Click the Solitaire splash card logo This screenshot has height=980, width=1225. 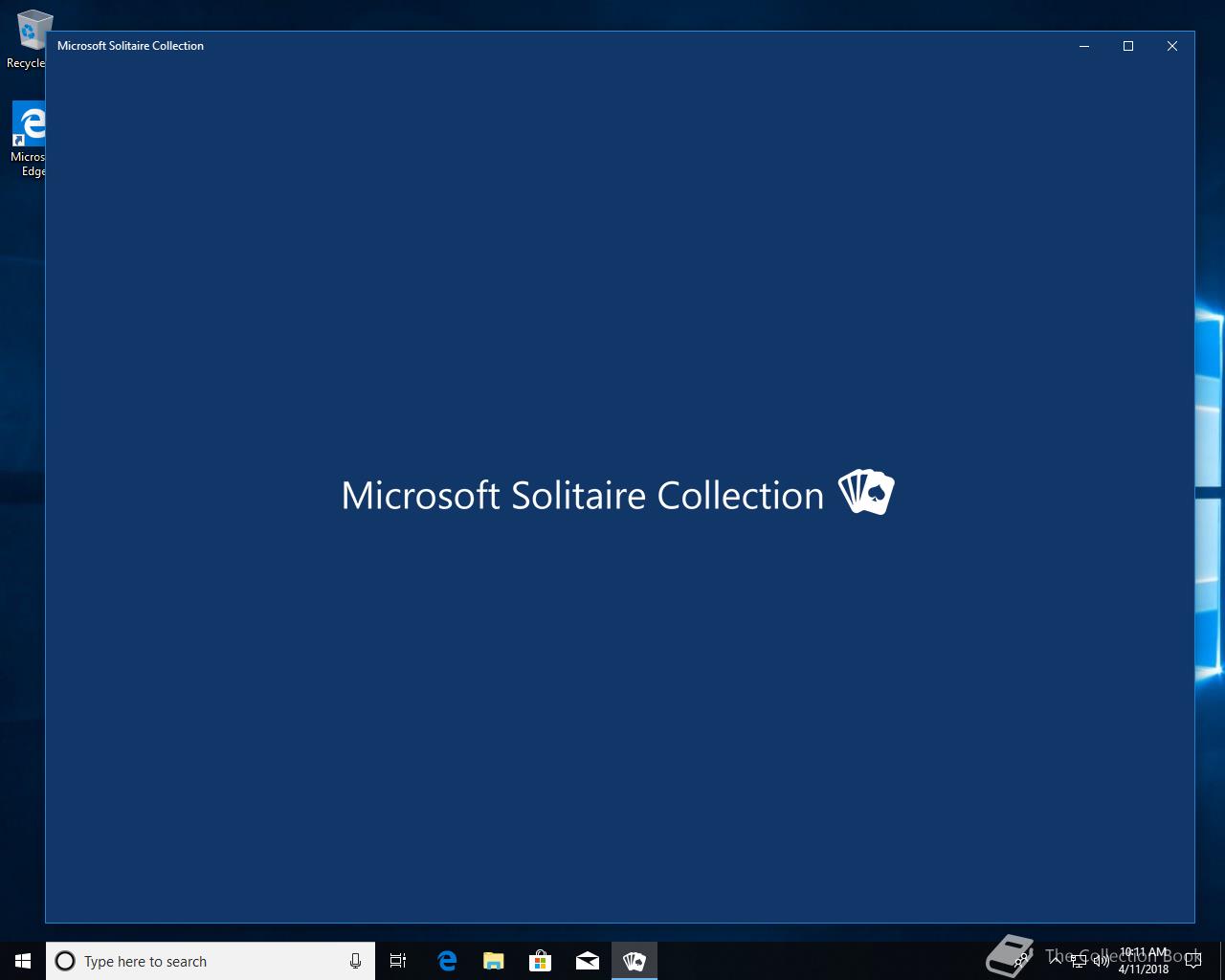pos(866,493)
